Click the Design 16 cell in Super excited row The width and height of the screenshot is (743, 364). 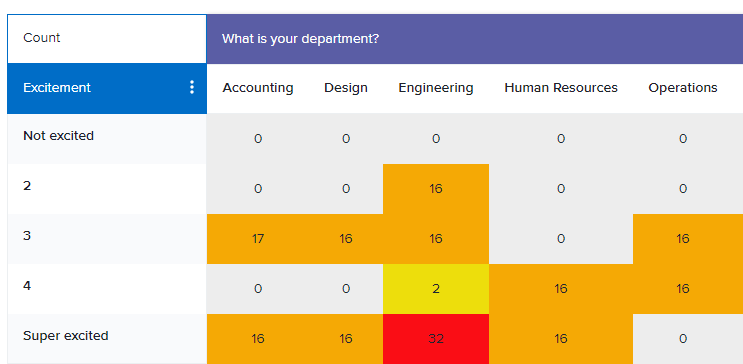click(346, 339)
